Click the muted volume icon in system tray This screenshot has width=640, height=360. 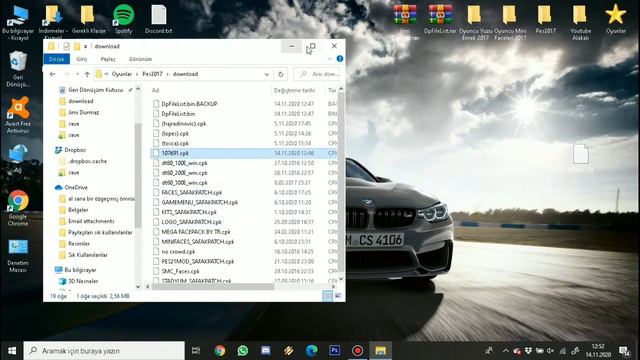pyautogui.click(x=551, y=351)
